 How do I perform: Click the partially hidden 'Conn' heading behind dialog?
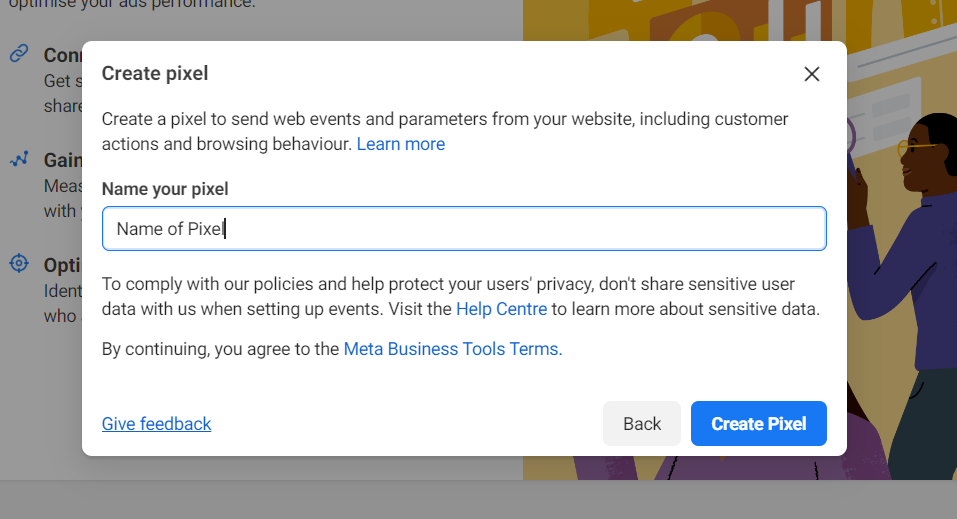(x=62, y=56)
